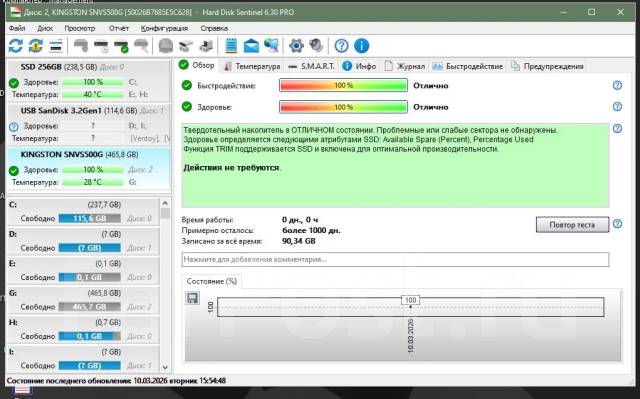Click the network computers toolbar icon
The image size is (640, 399).
(271, 46)
